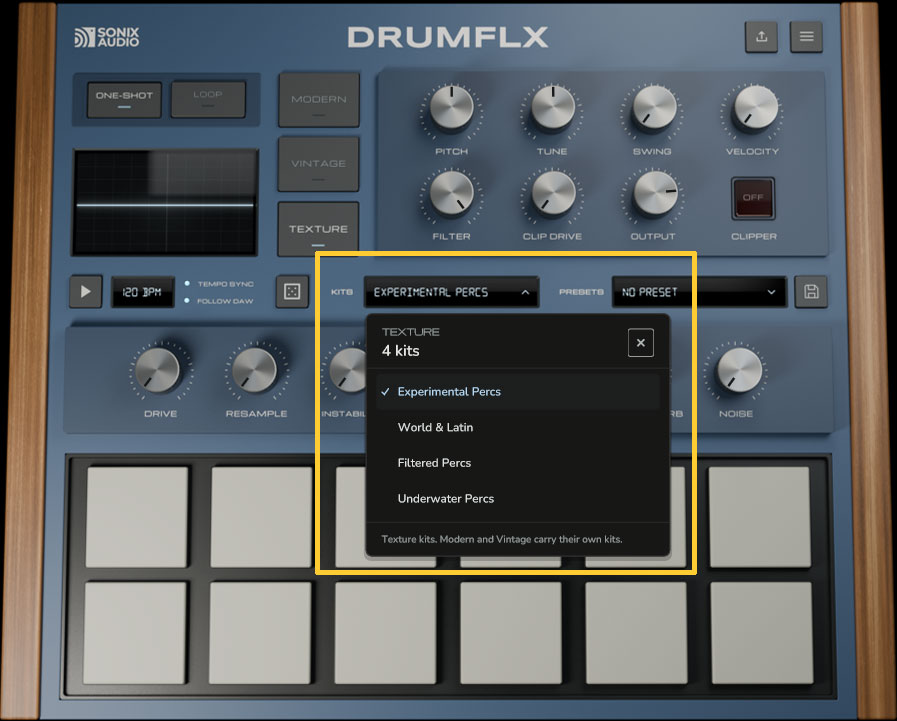Choose Experimental Percs kit

(x=518, y=392)
